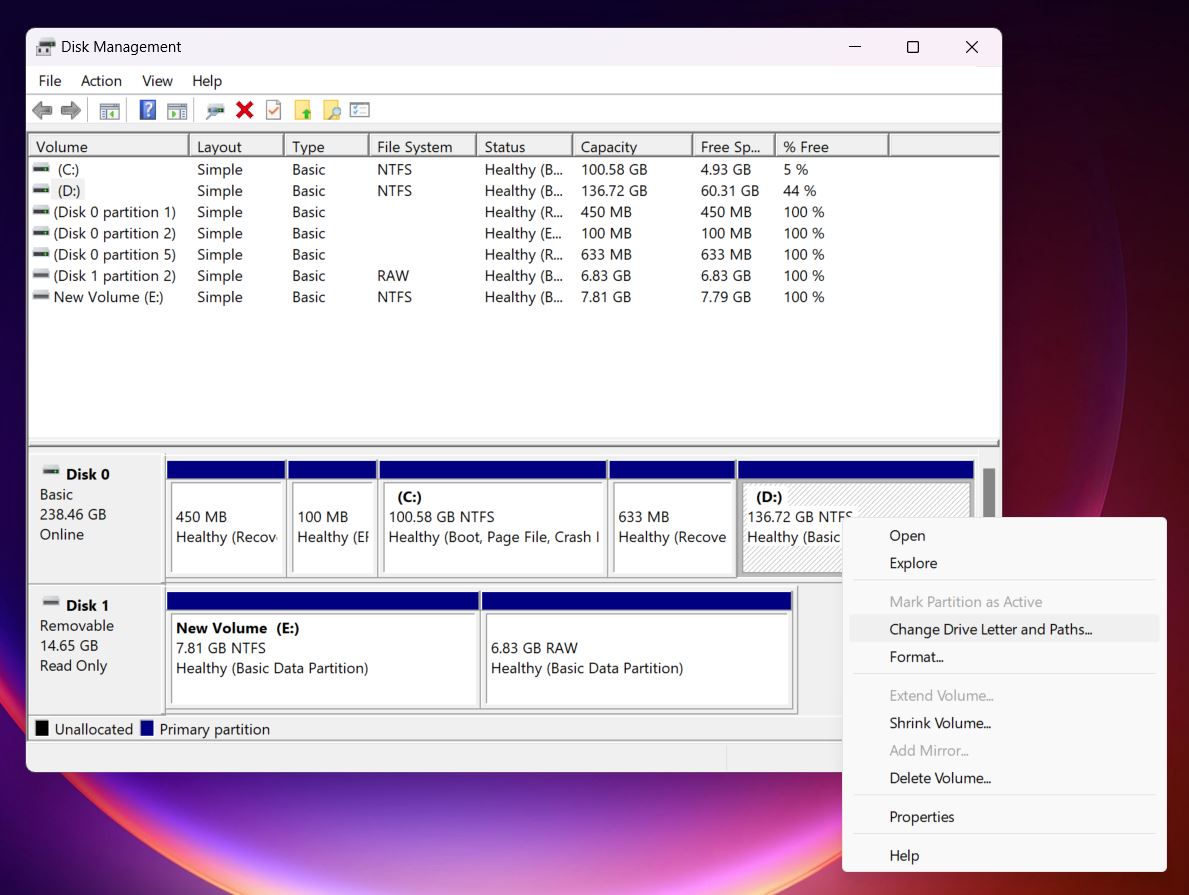Open the Action menu
Screen dimensions: 1189x895
click(x=101, y=80)
